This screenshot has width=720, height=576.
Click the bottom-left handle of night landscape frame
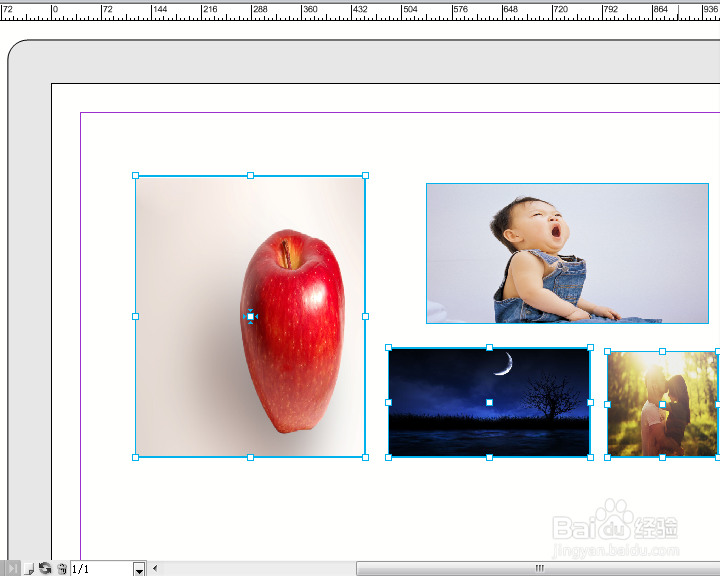388,457
